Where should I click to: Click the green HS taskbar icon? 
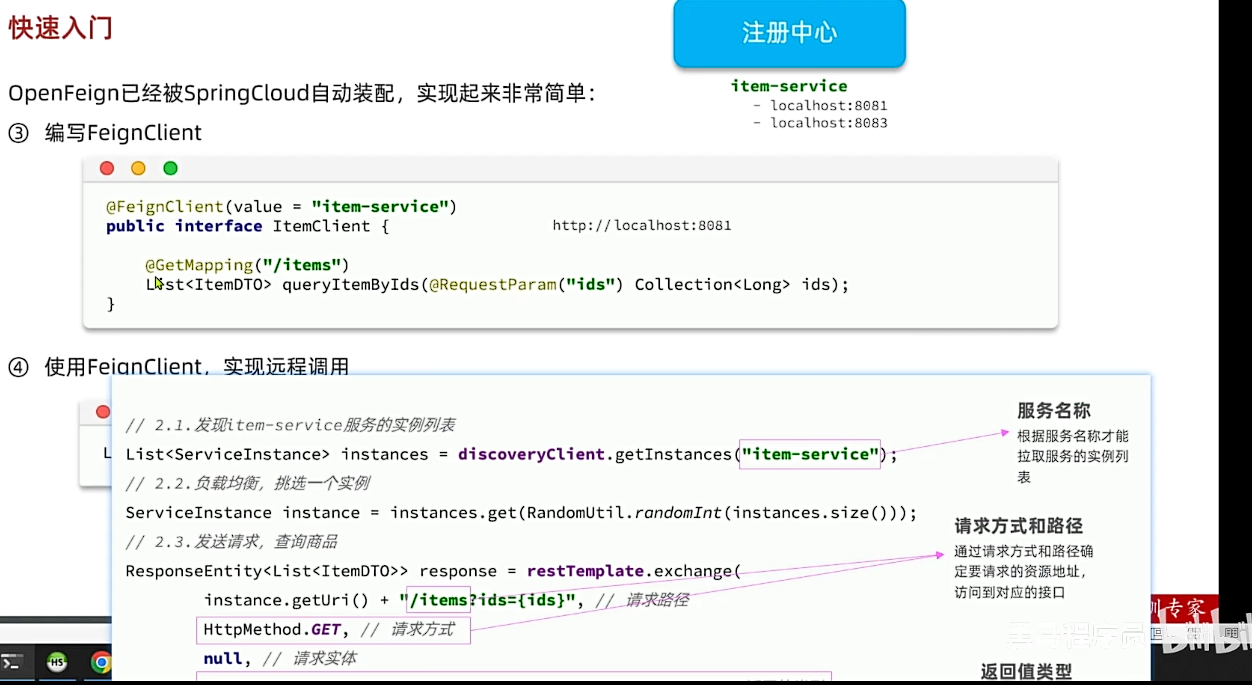click(57, 662)
